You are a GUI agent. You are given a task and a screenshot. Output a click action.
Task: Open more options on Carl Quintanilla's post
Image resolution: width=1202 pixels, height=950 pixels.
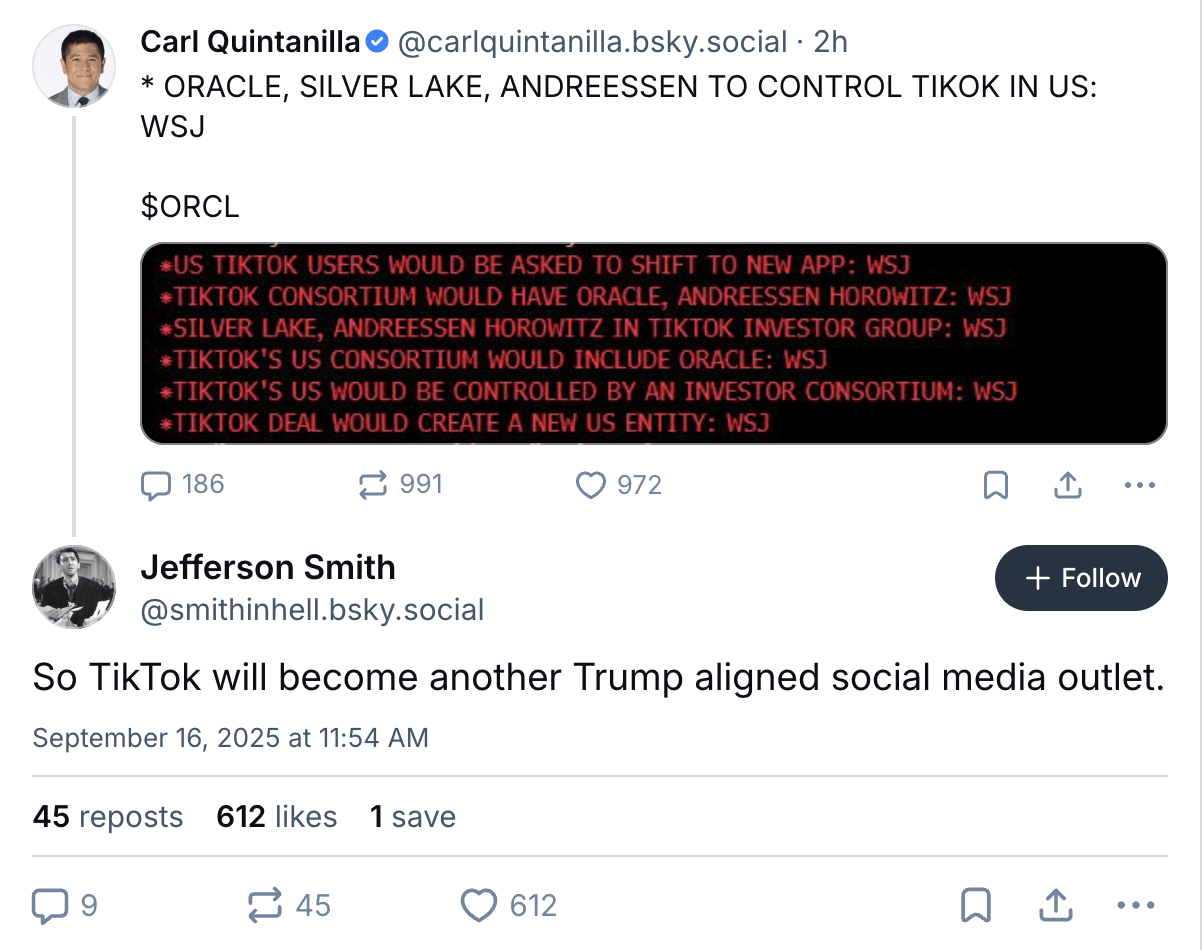1140,486
